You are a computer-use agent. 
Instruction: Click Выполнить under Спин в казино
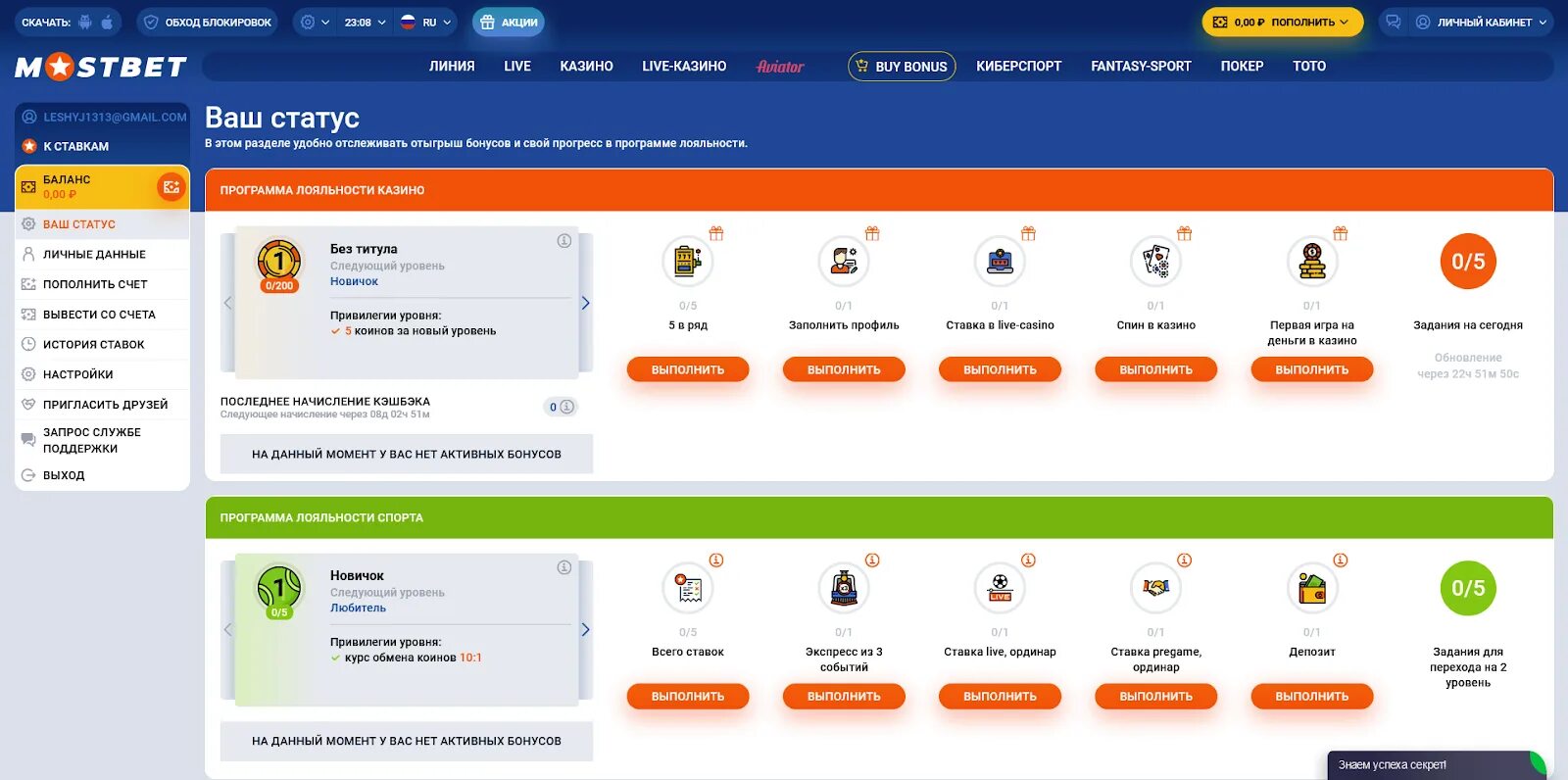coord(1155,369)
